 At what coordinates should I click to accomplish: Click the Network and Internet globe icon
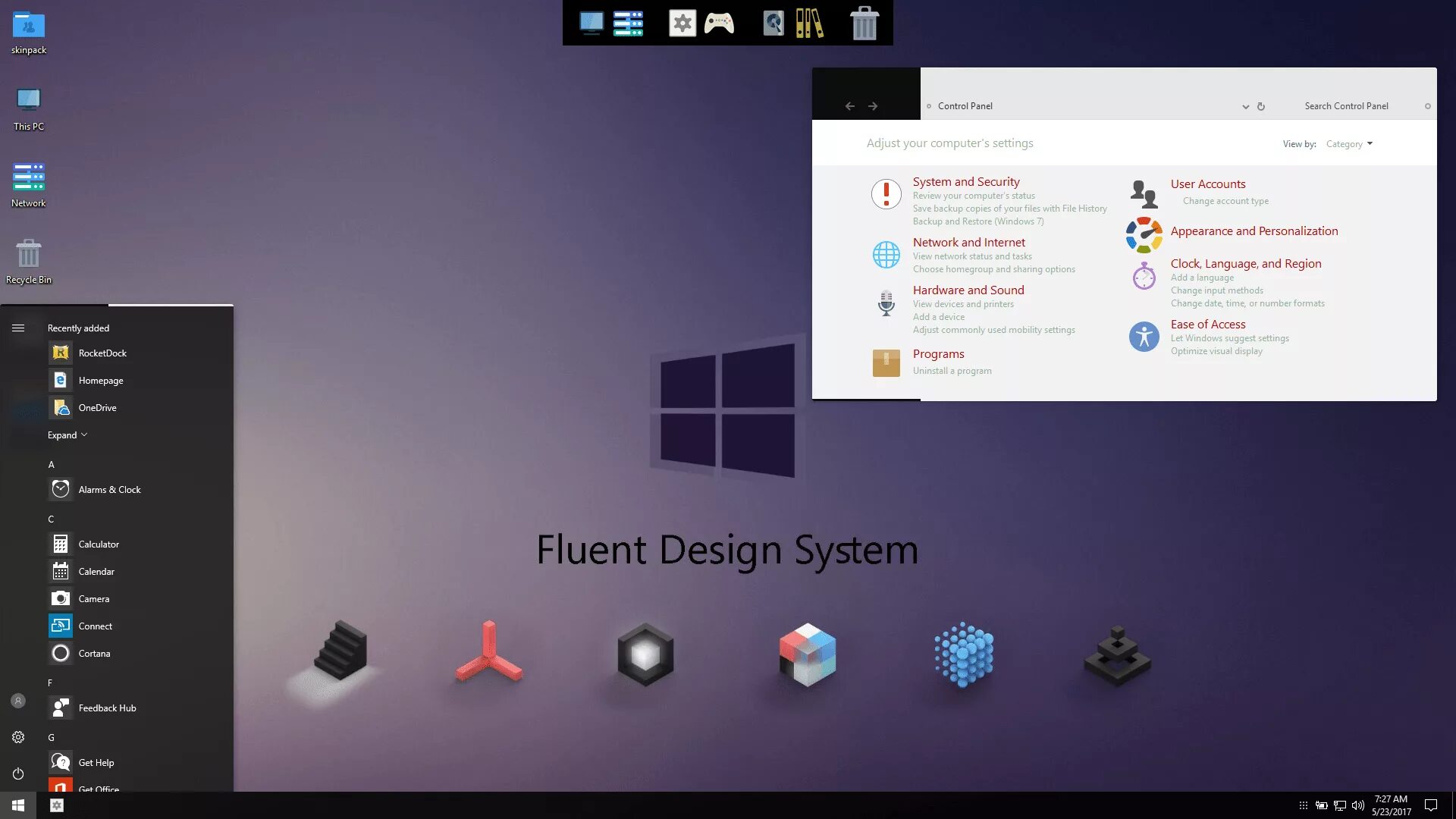pyautogui.click(x=886, y=255)
